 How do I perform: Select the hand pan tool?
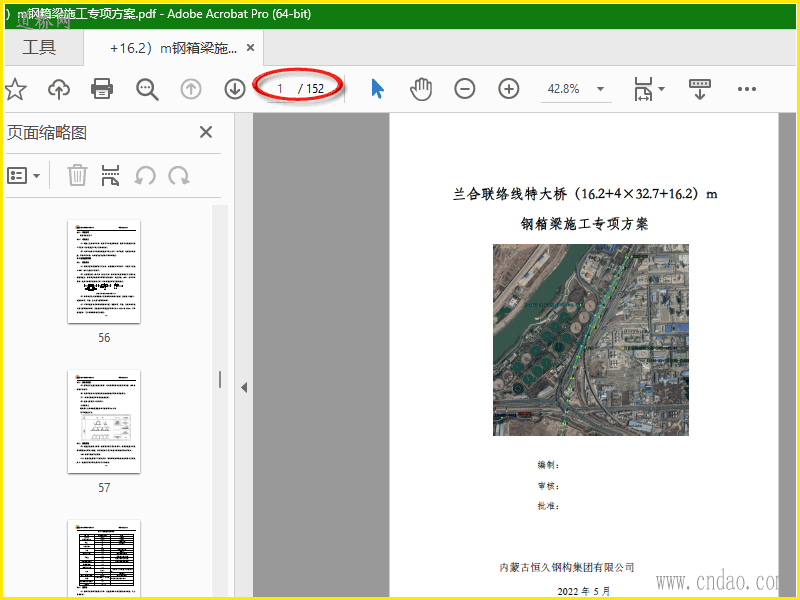click(x=421, y=89)
